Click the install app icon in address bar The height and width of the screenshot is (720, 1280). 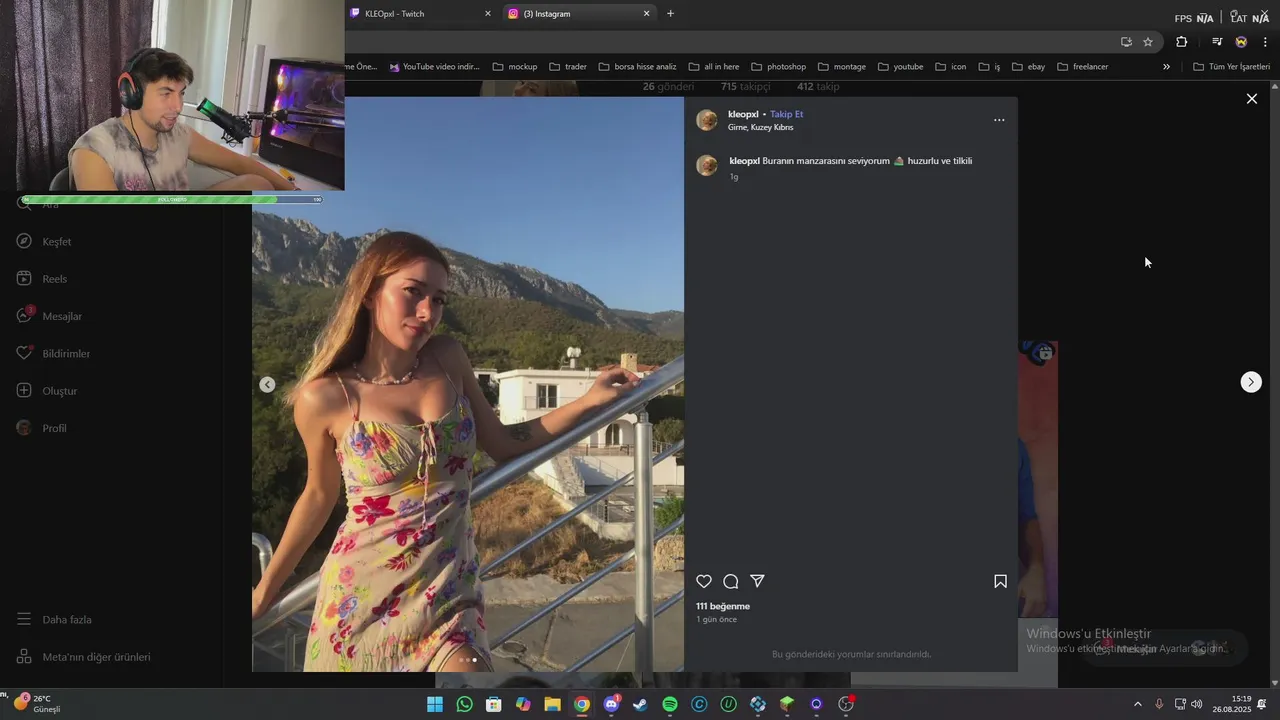[1126, 42]
